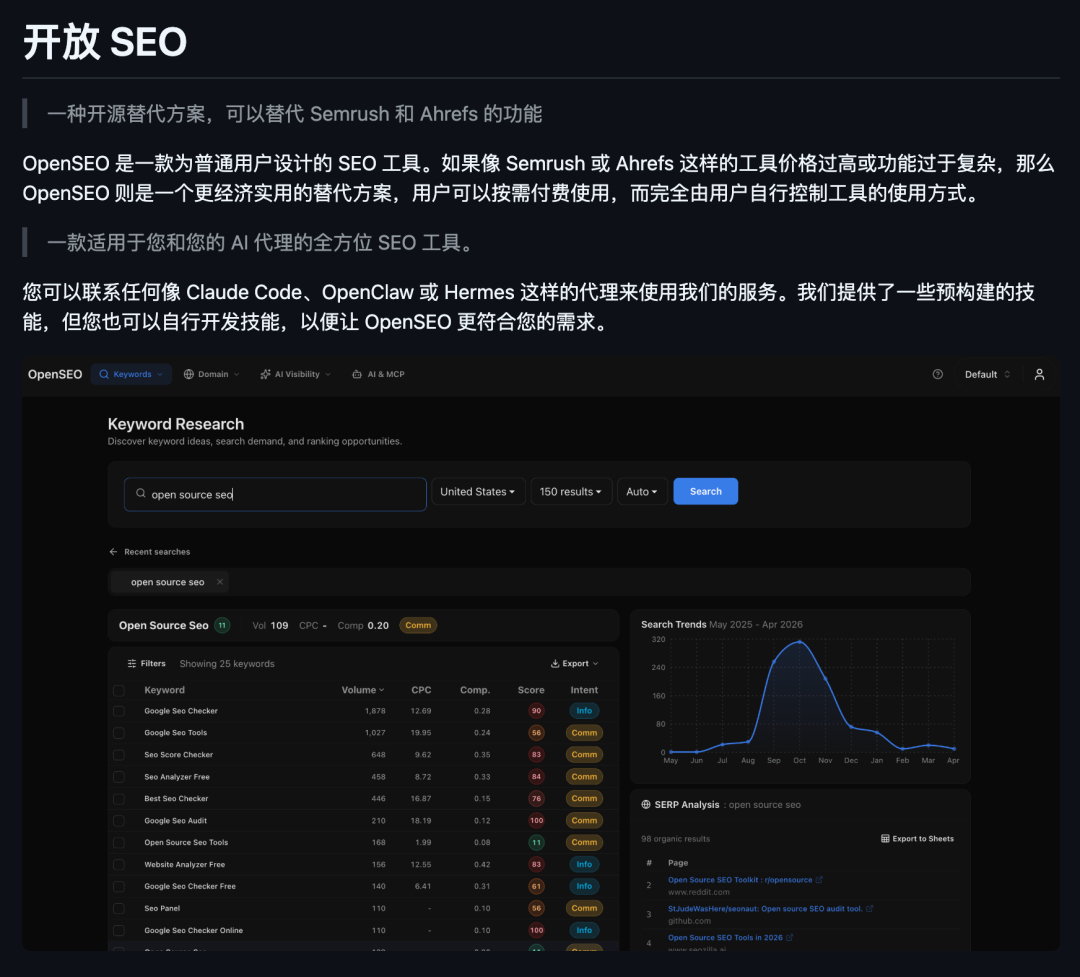Image resolution: width=1080 pixels, height=977 pixels.
Task: Click the help question mark icon
Action: [x=937, y=374]
